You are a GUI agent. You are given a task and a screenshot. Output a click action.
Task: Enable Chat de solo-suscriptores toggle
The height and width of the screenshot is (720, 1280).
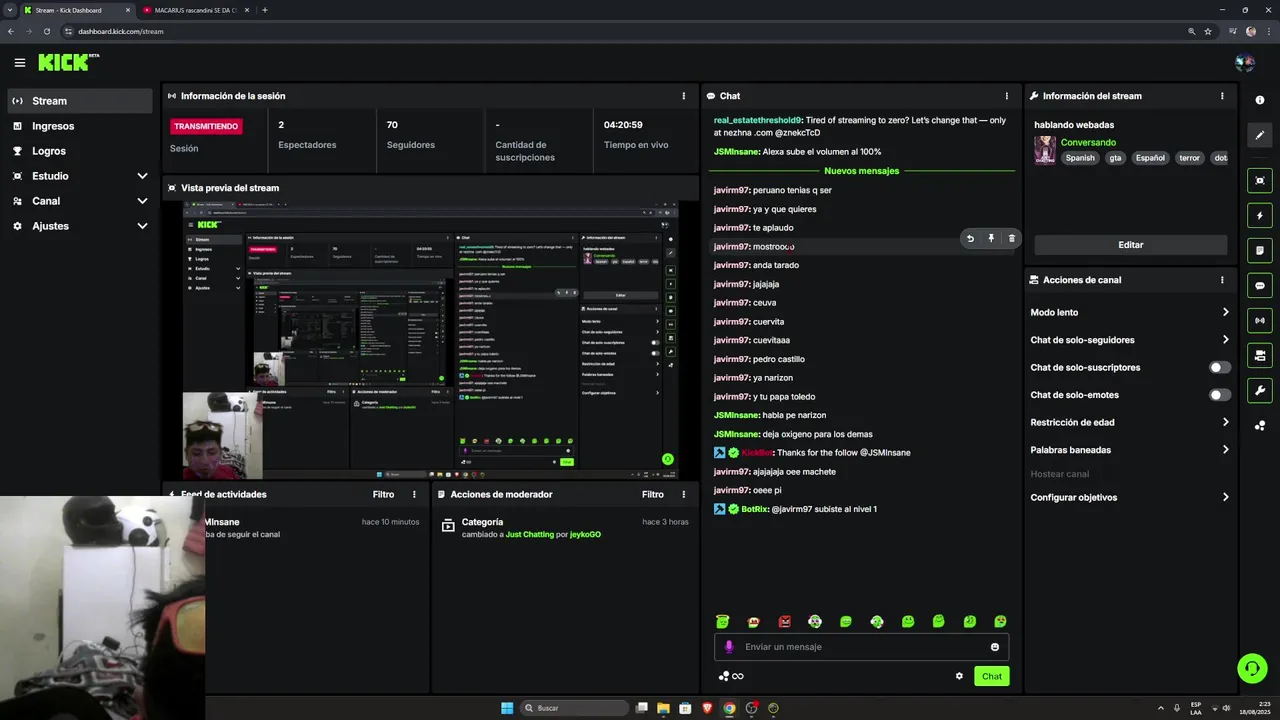pyautogui.click(x=1220, y=367)
